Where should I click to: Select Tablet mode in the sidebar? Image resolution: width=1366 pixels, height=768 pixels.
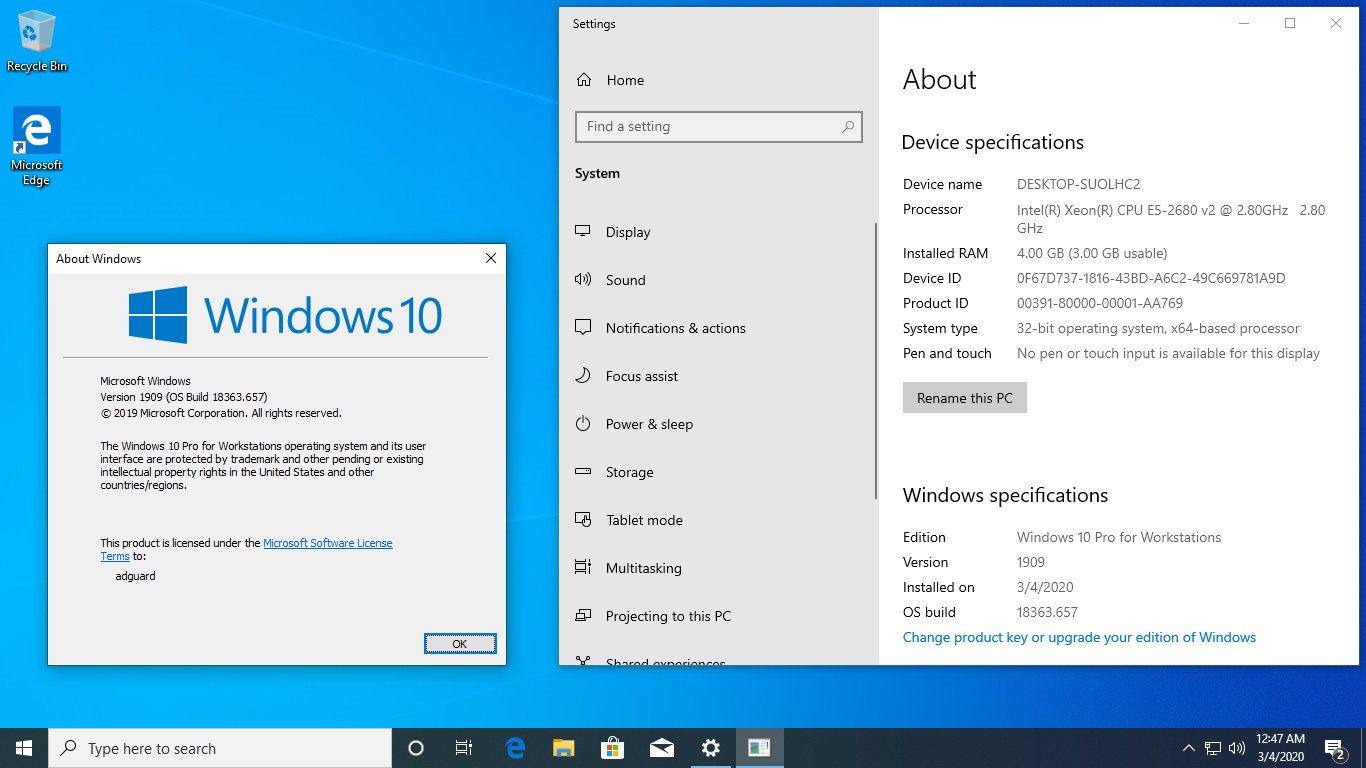pos(645,520)
